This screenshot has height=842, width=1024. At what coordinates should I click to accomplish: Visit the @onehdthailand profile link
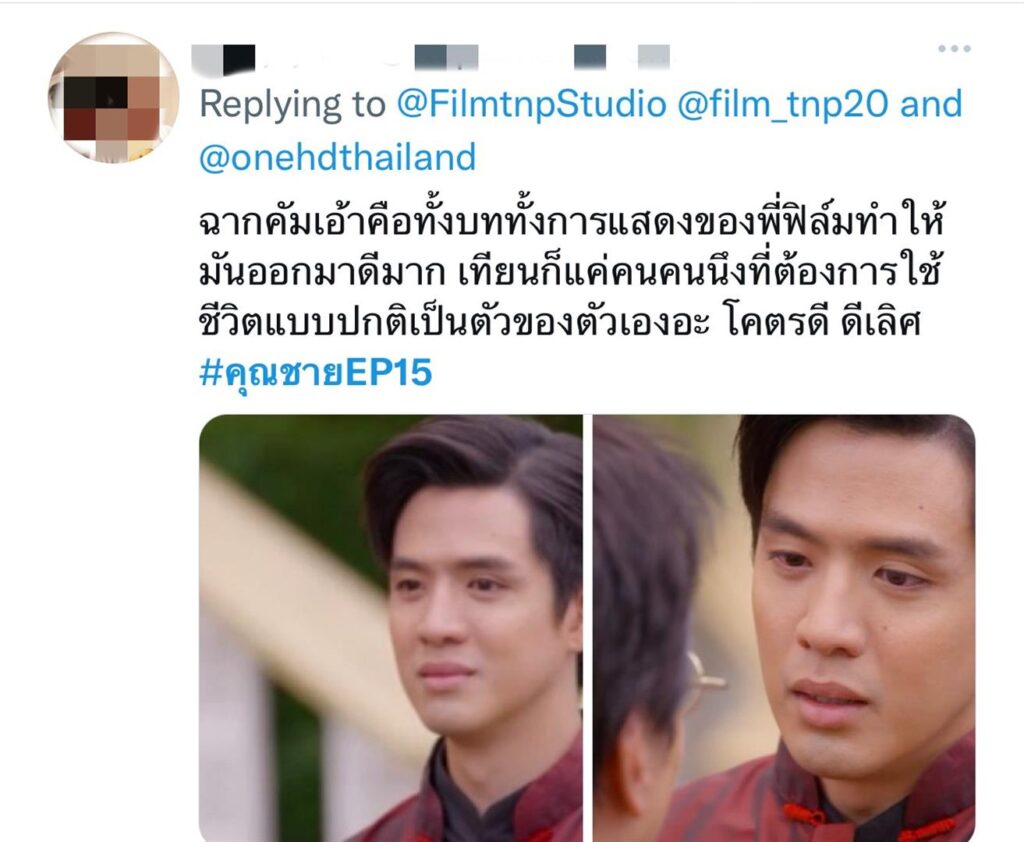338,157
